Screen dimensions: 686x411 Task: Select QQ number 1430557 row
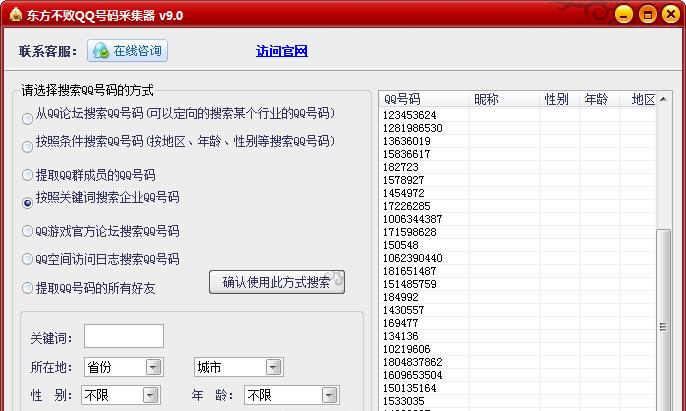[x=518, y=310]
